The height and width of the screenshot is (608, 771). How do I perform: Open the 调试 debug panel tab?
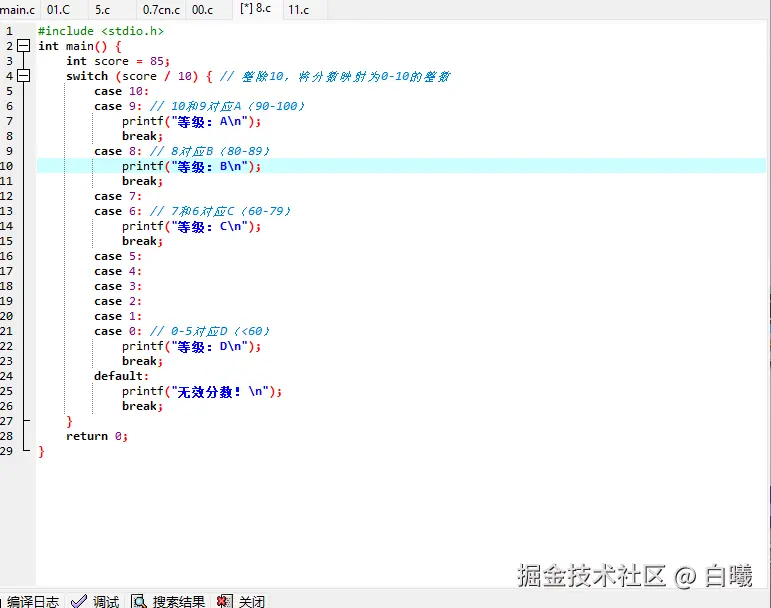point(106,602)
